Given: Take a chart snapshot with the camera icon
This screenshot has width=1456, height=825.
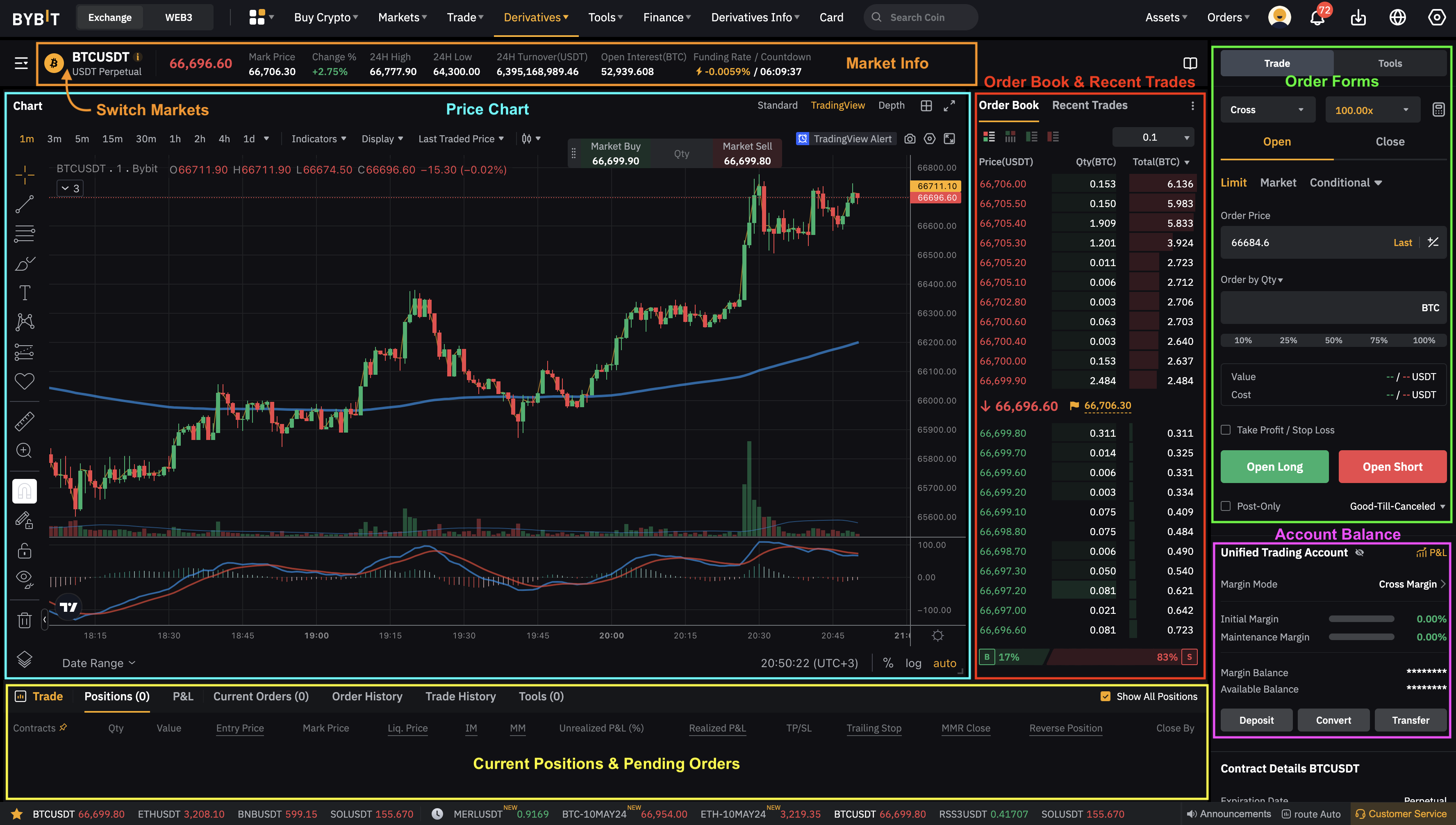Looking at the screenshot, I should click(910, 138).
